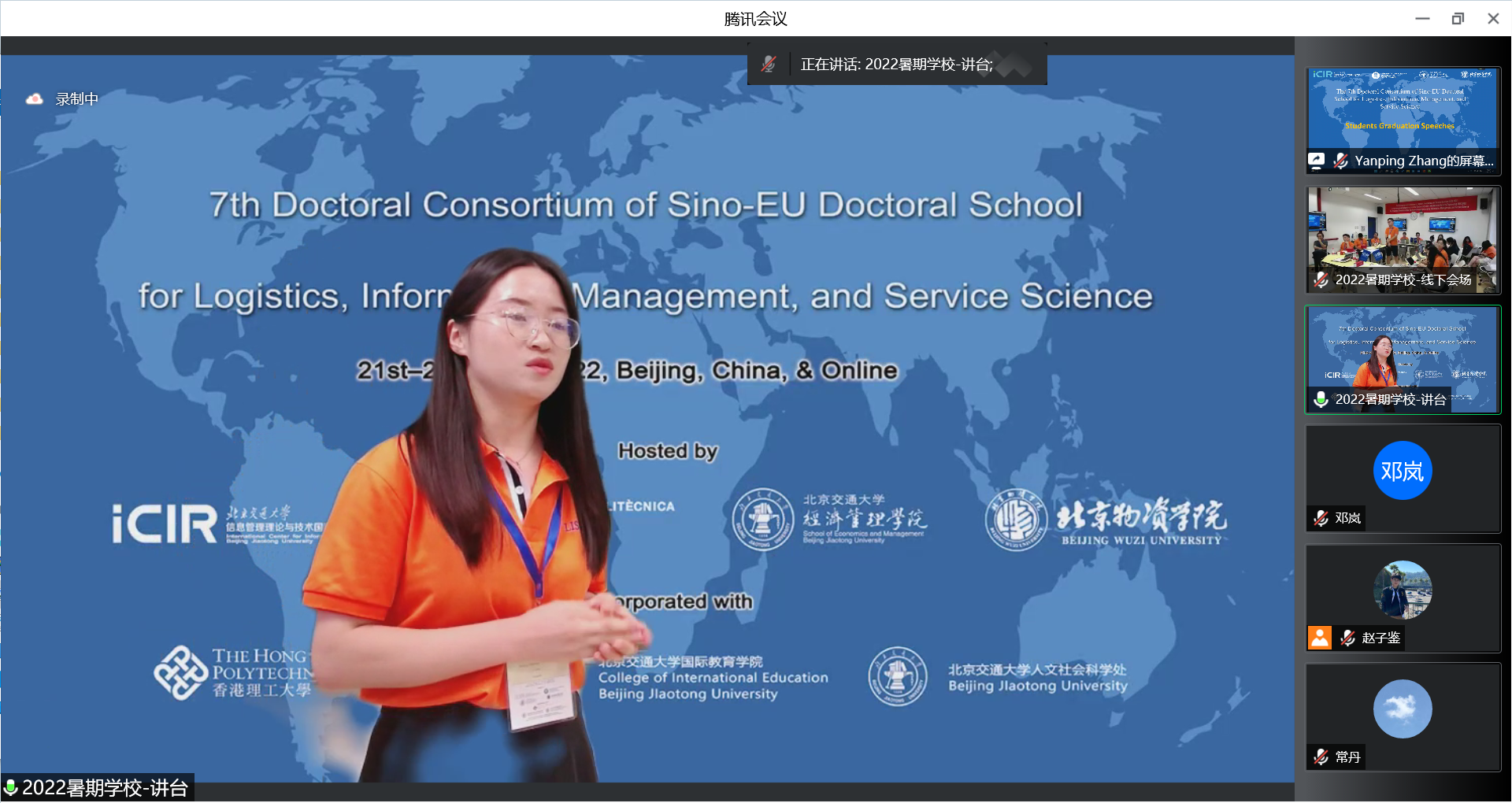Click the muted mic icon in speaking banner
Screen dimensions: 1512x803
[x=769, y=64]
